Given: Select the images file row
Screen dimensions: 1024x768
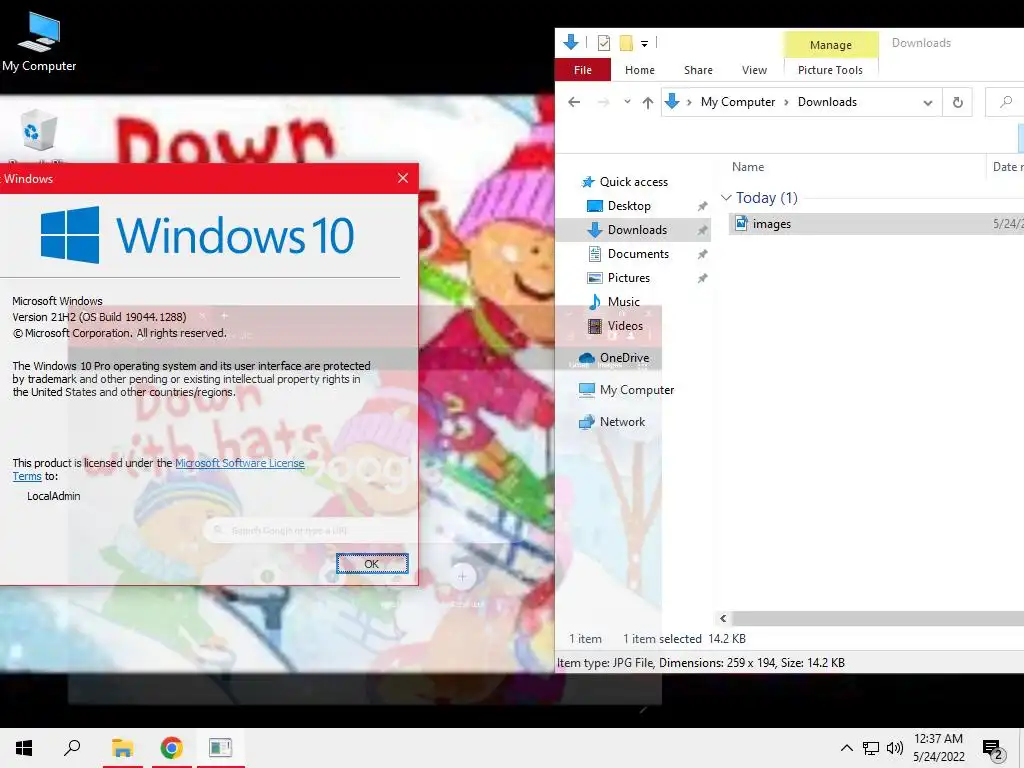Looking at the screenshot, I should coord(876,223).
